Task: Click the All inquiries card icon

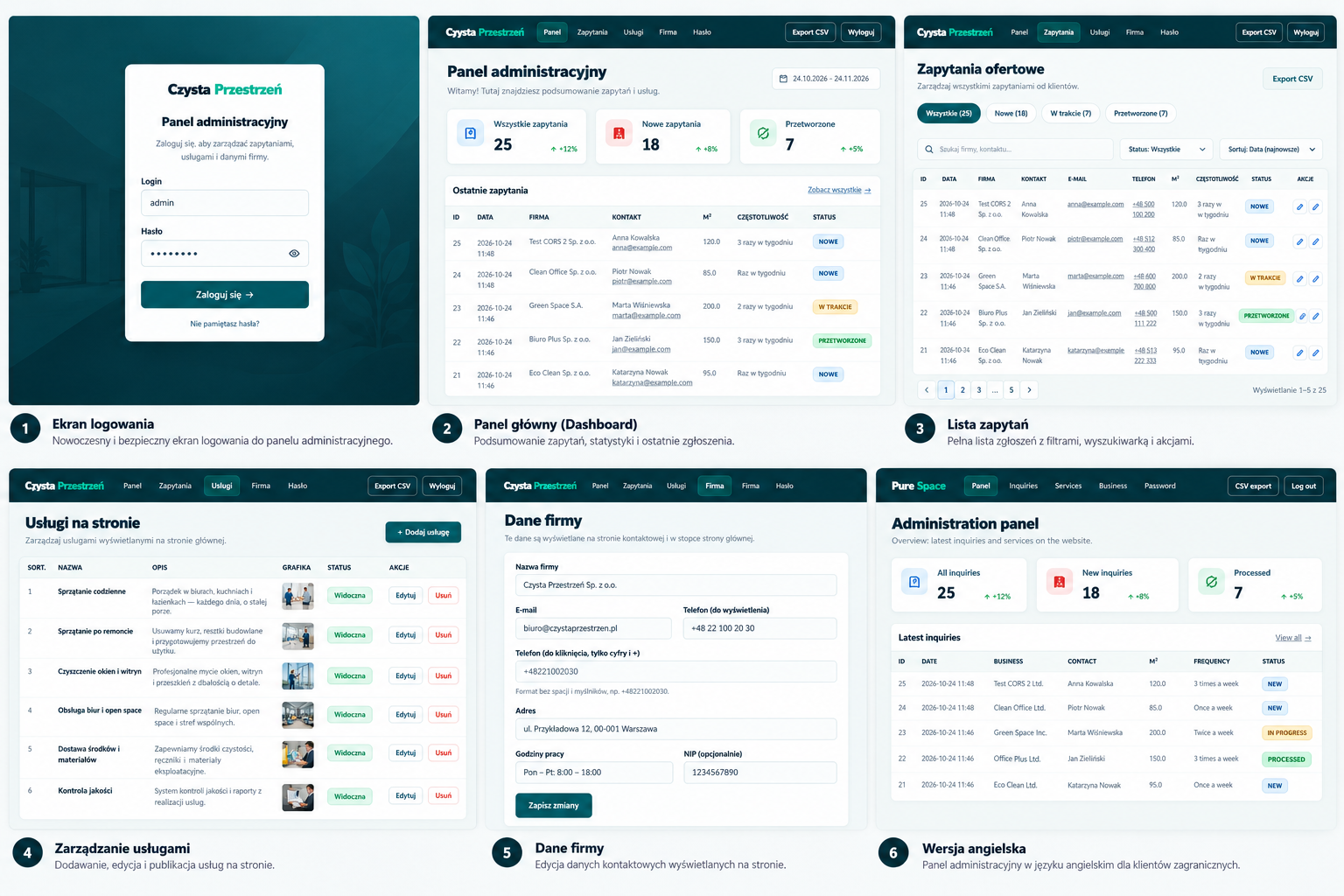Action: pyautogui.click(x=914, y=582)
